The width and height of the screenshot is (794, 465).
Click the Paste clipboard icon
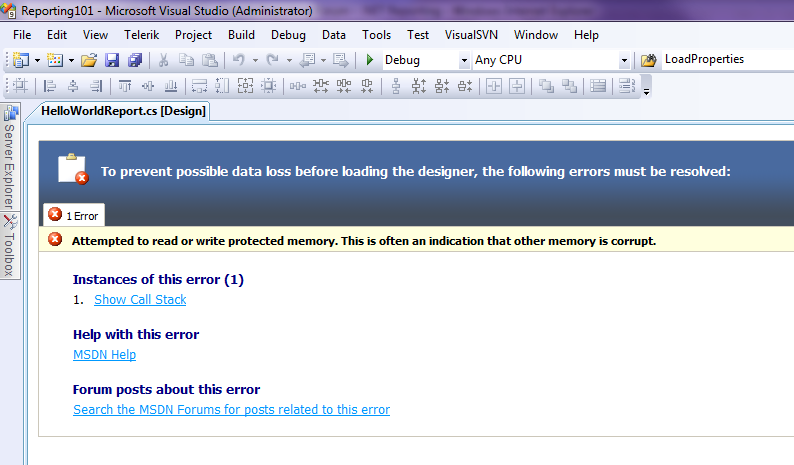pos(210,60)
